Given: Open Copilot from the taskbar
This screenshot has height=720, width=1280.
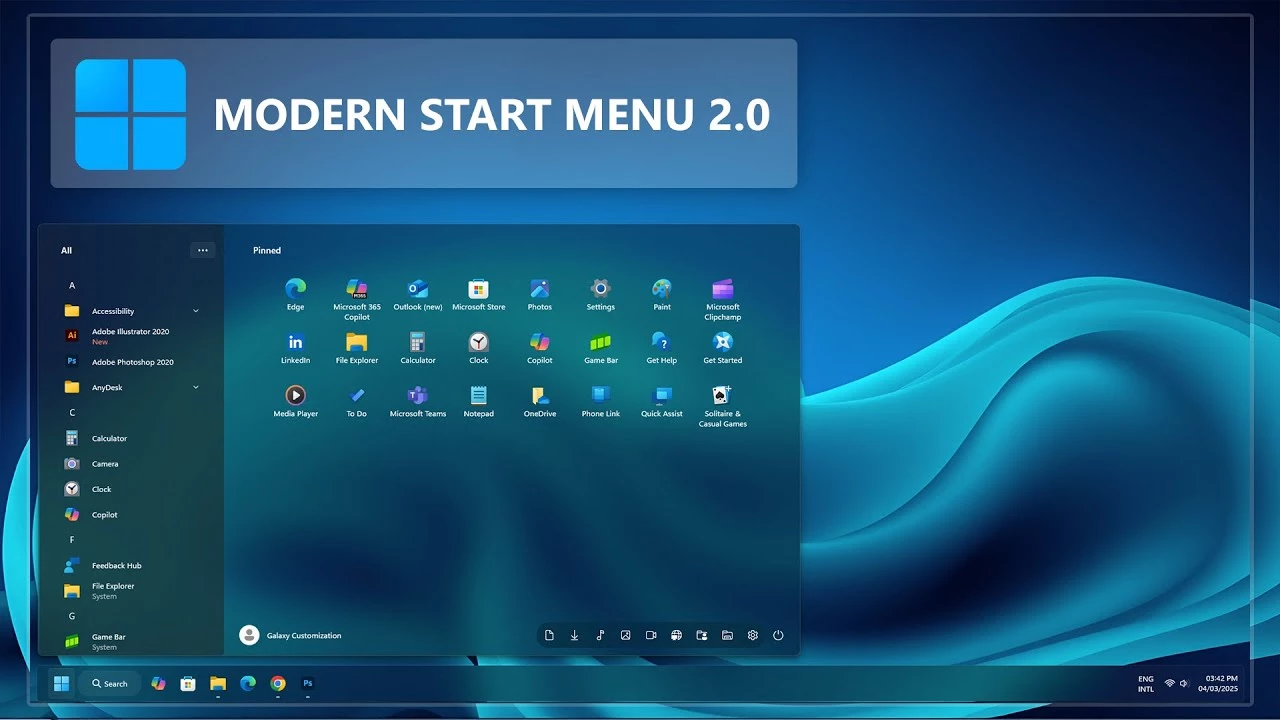Looking at the screenshot, I should (158, 684).
